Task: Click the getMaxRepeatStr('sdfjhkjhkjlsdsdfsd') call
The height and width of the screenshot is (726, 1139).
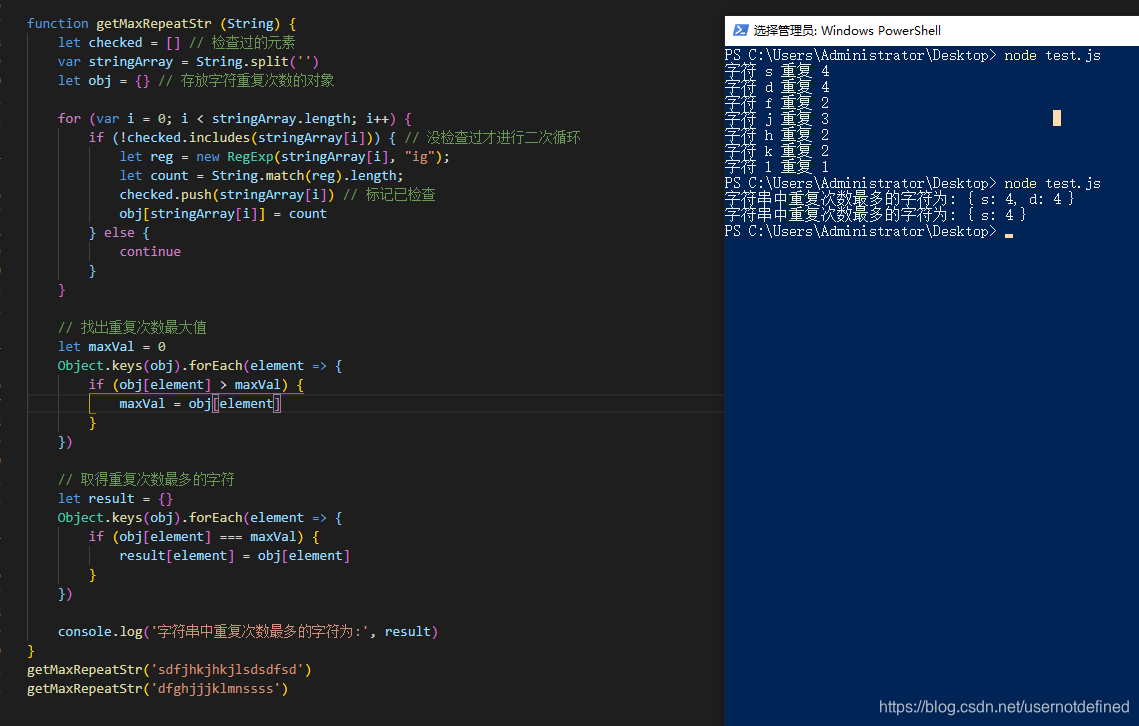Action: click(169, 669)
